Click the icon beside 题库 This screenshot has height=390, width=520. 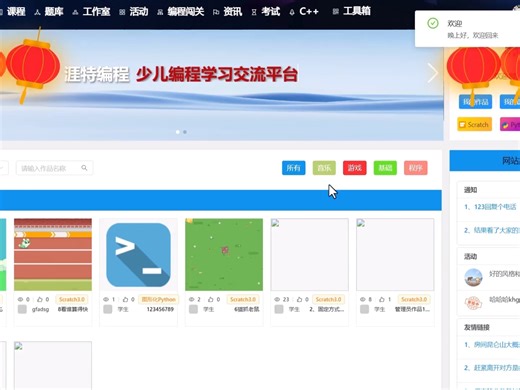pyautogui.click(x=38, y=12)
